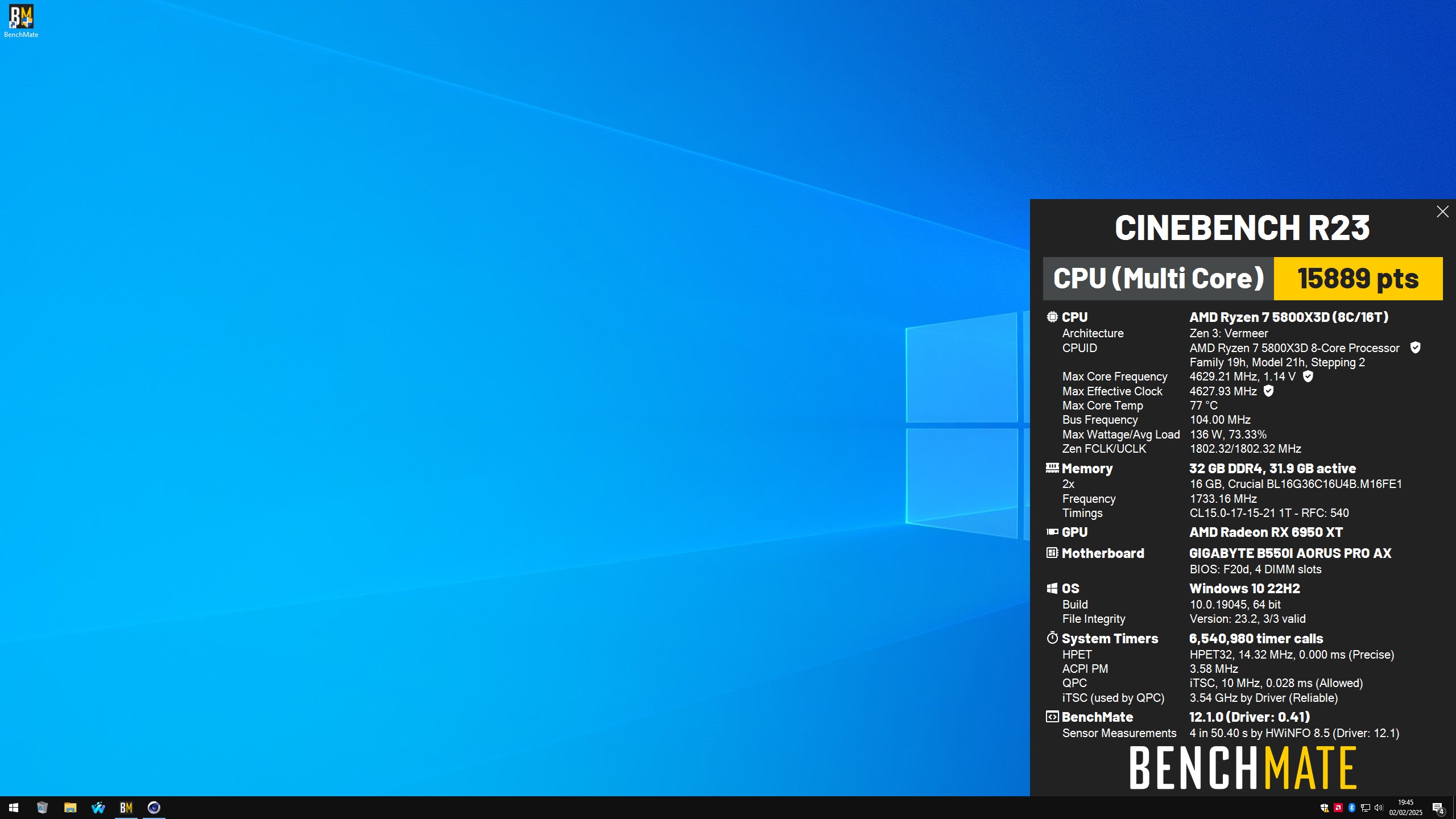This screenshot has height=819, width=1456.
Task: Click the '77 °C' max core temp
Action: coord(1203,406)
